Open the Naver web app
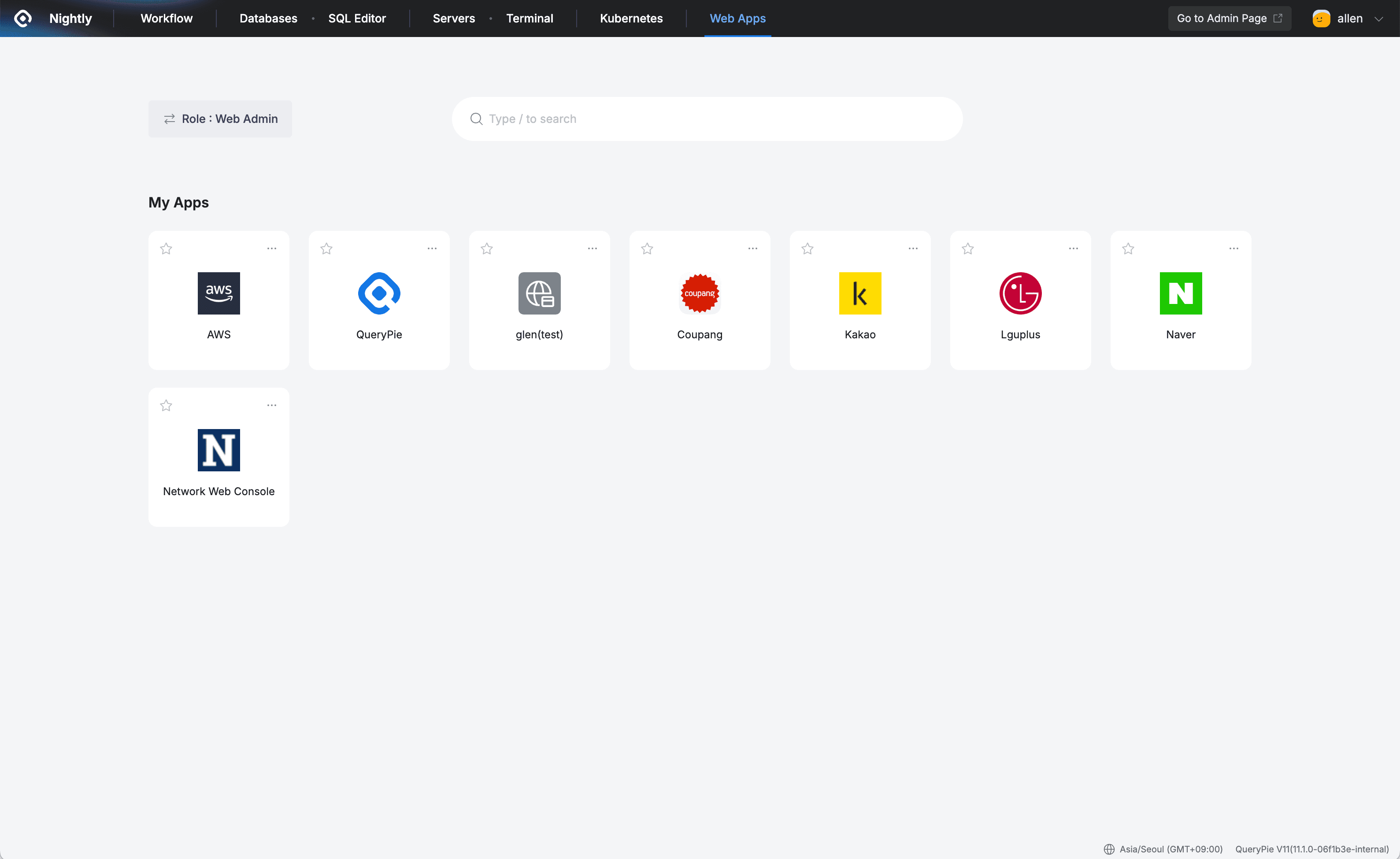The height and width of the screenshot is (859, 1400). pyautogui.click(x=1181, y=294)
